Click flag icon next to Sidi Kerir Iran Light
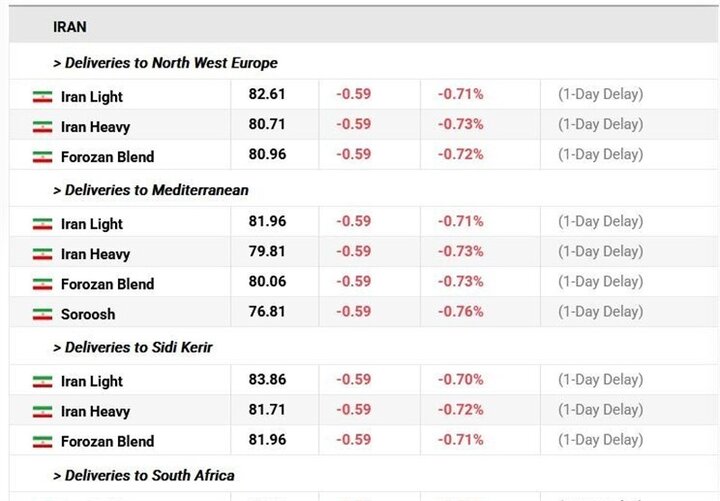 [42, 382]
